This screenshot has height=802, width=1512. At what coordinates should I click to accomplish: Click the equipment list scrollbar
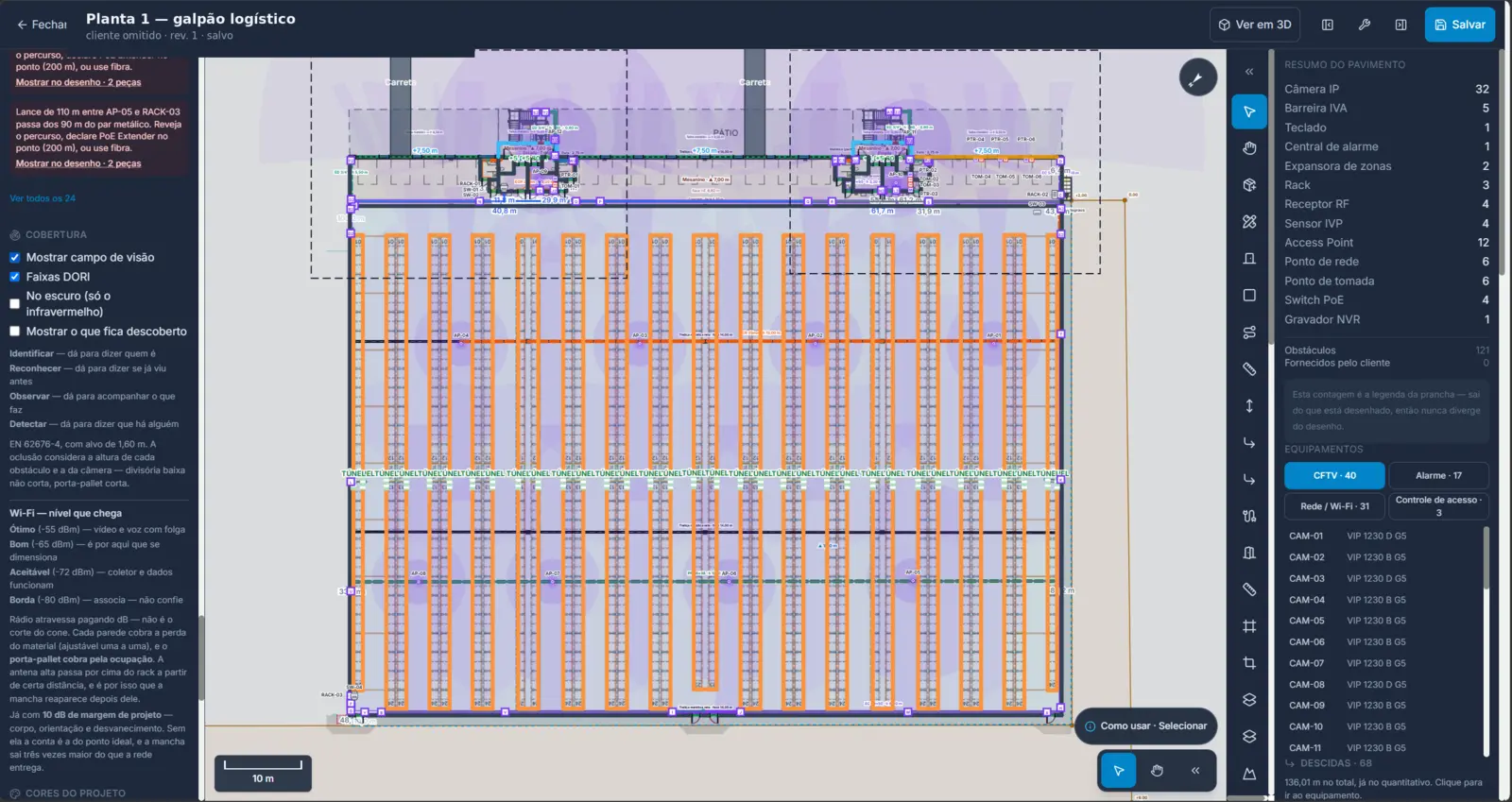coord(1486,557)
